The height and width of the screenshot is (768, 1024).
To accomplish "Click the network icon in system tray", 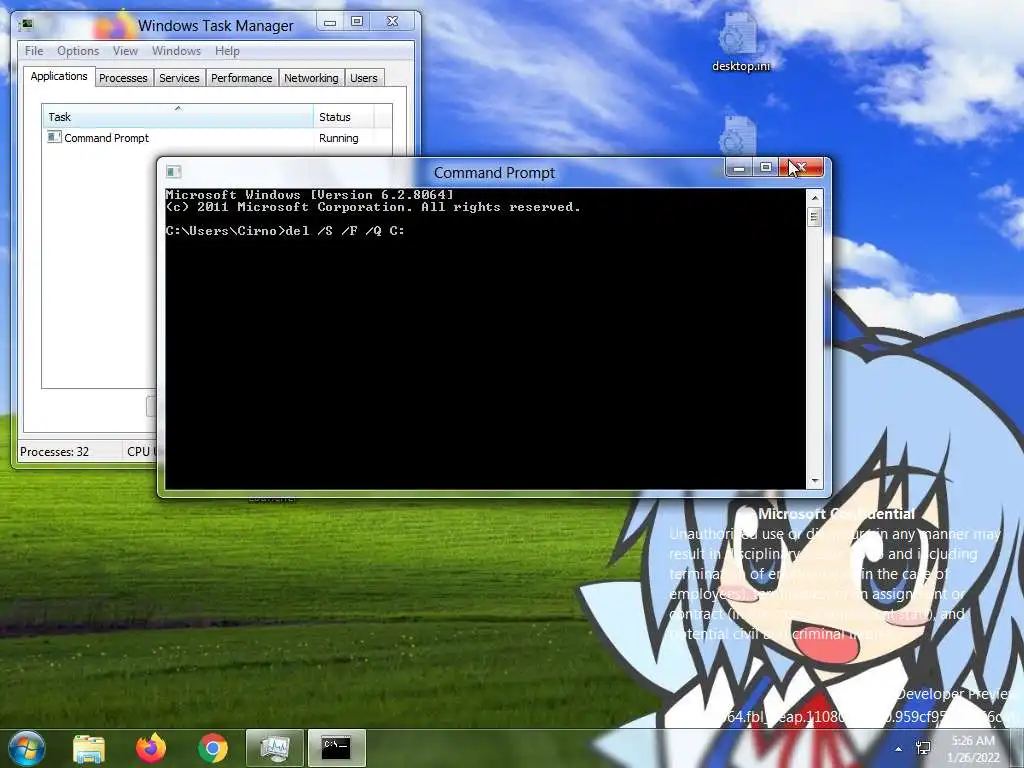I will point(923,748).
